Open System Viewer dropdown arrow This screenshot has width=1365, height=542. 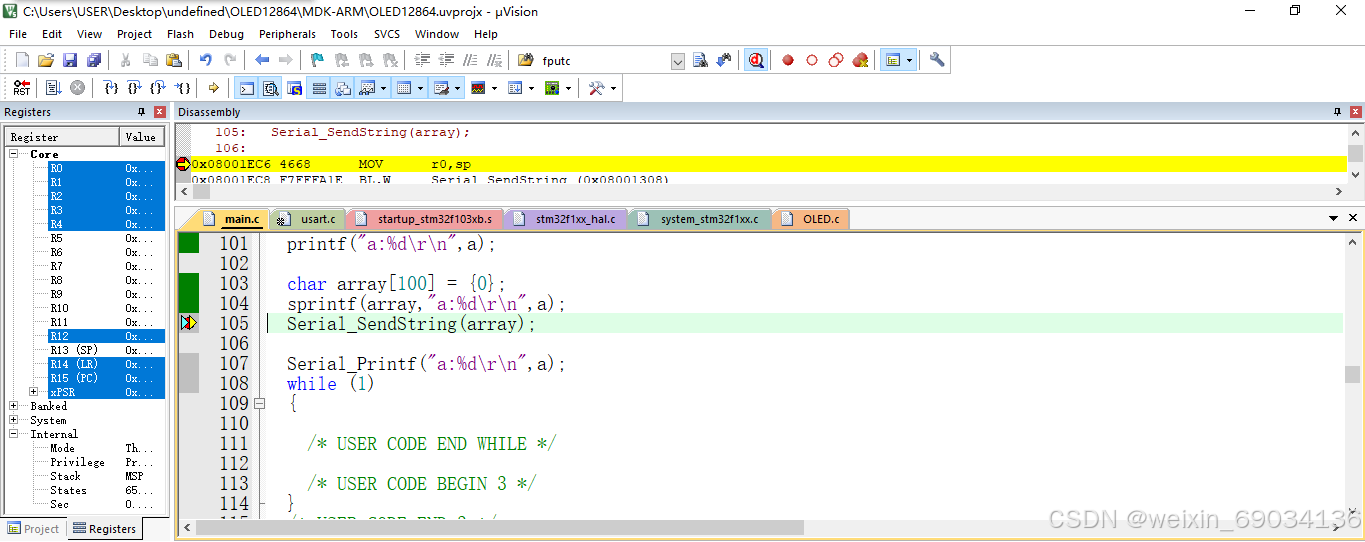(x=568, y=88)
